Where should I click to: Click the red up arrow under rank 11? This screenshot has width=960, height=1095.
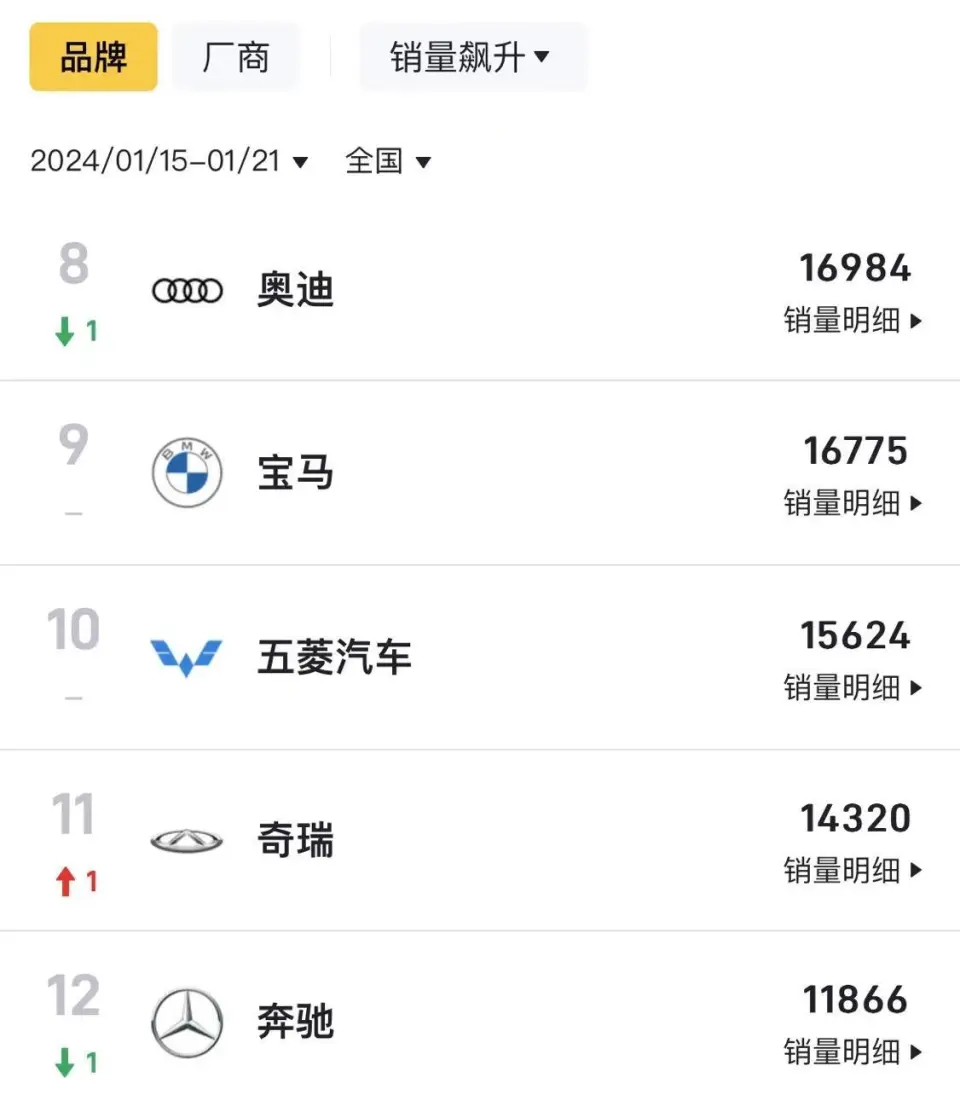click(x=66, y=881)
